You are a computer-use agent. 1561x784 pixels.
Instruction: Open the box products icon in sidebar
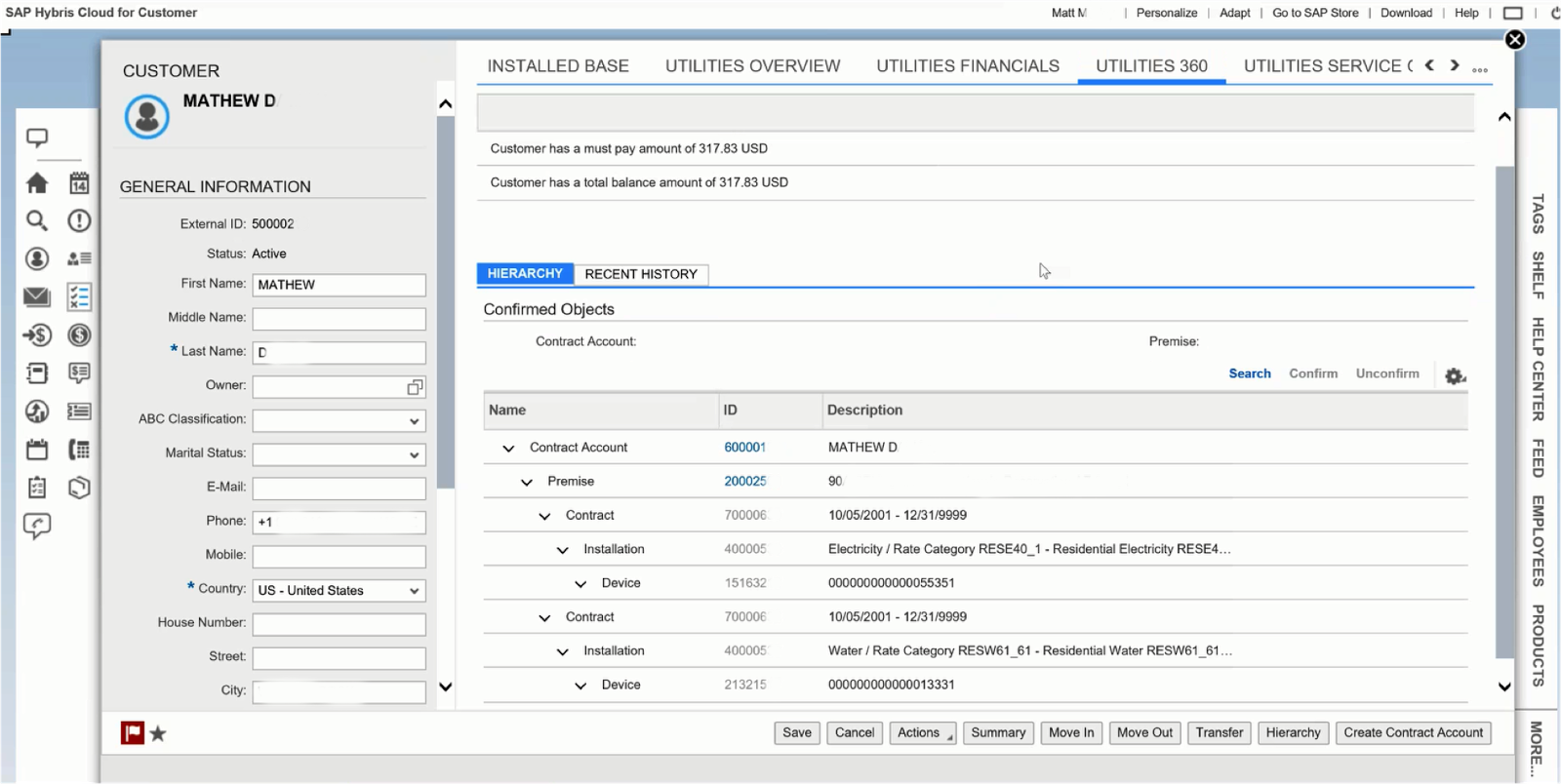(x=79, y=488)
